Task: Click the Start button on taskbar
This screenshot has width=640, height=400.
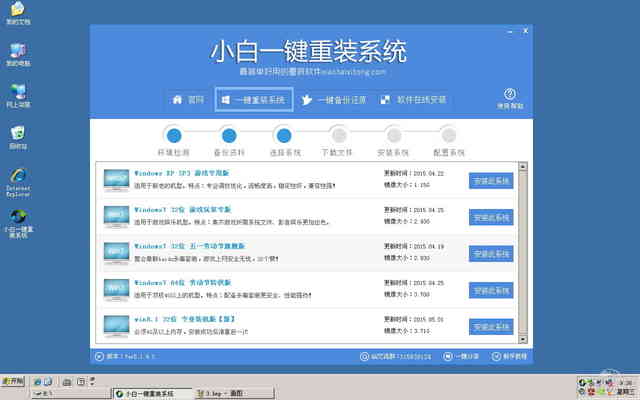Action: pyautogui.click(x=13, y=382)
